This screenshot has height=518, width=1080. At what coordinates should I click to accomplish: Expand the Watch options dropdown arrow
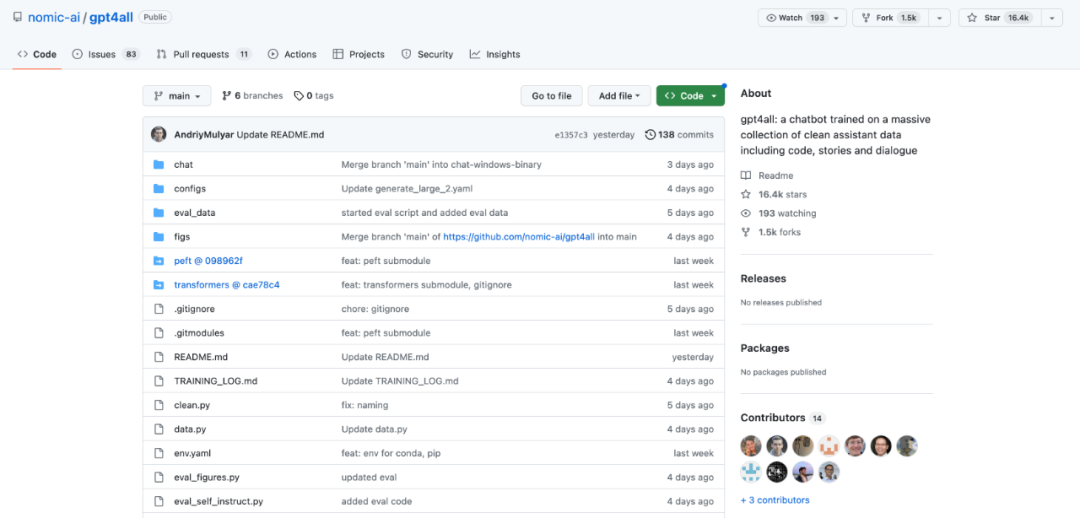(837, 18)
